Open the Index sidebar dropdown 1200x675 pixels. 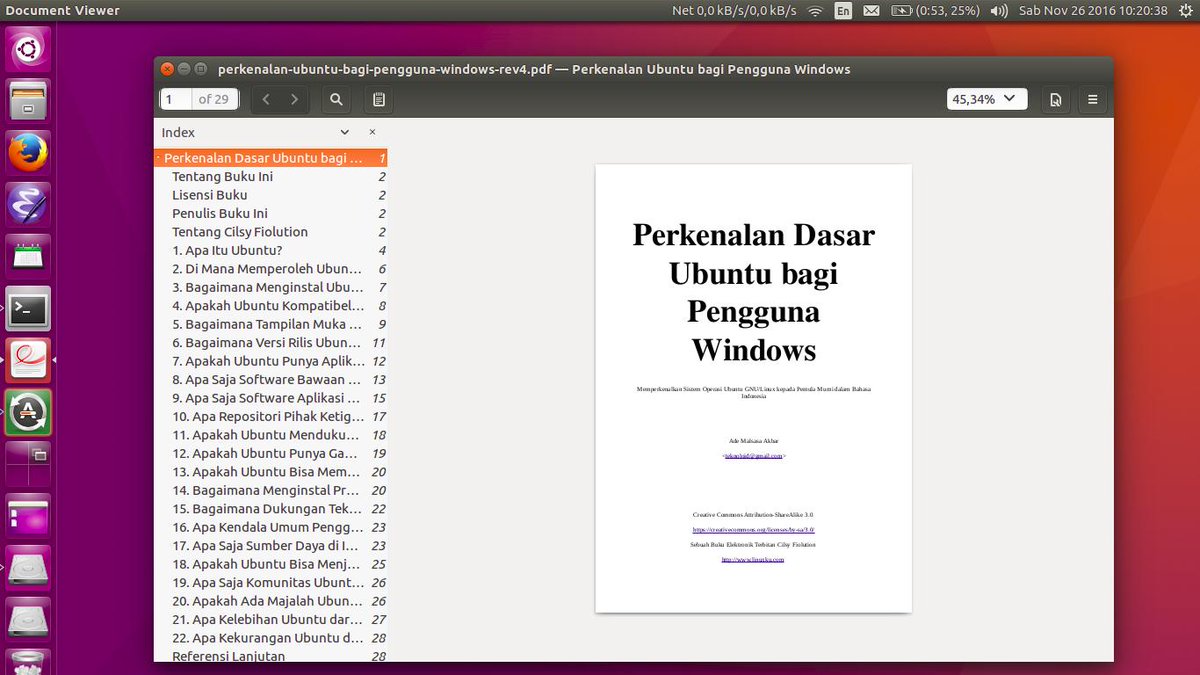(344, 132)
